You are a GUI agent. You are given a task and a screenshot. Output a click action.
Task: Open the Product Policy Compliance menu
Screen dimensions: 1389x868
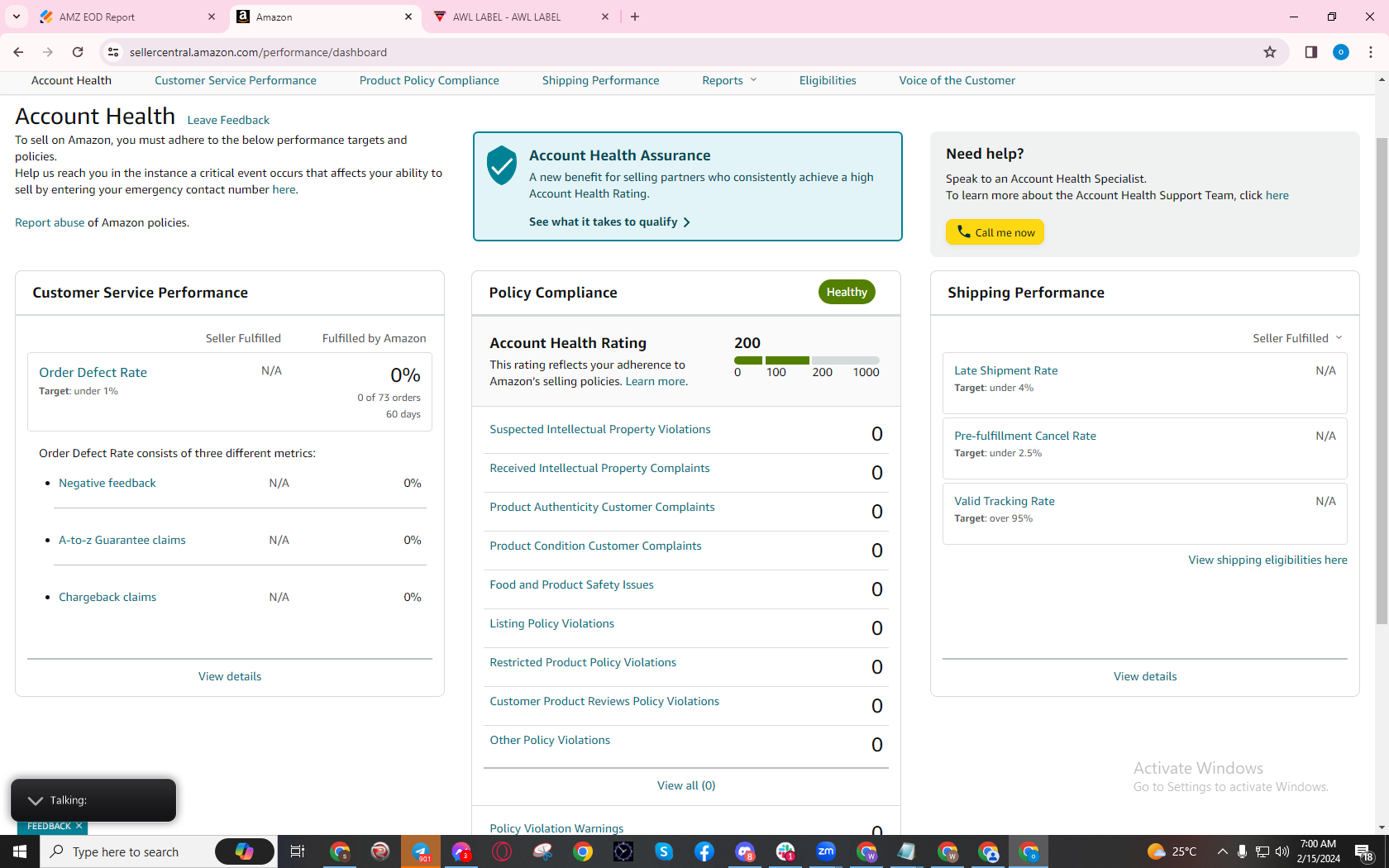point(429,80)
